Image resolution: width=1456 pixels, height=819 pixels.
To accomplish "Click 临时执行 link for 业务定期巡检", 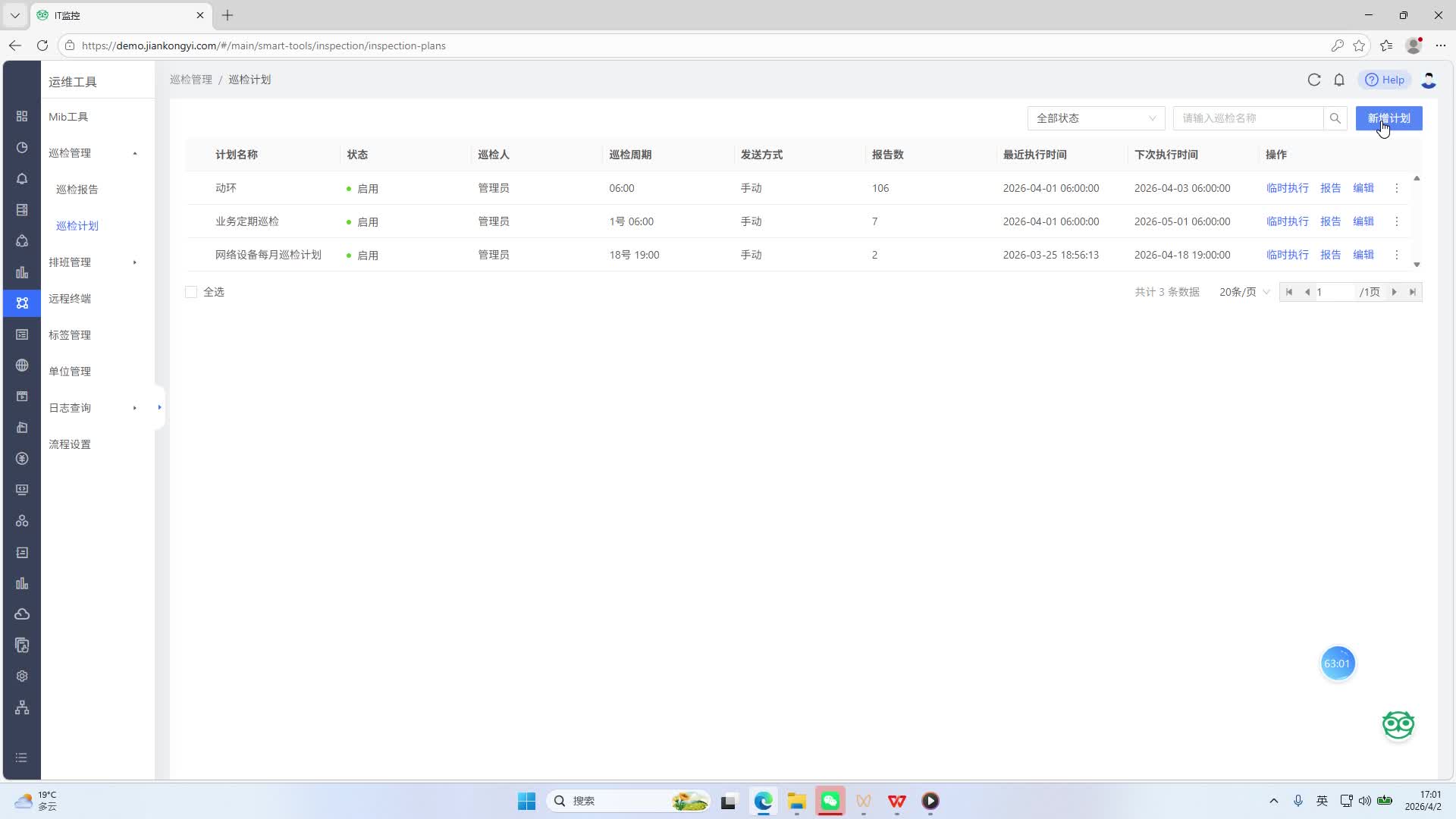I will tap(1287, 221).
